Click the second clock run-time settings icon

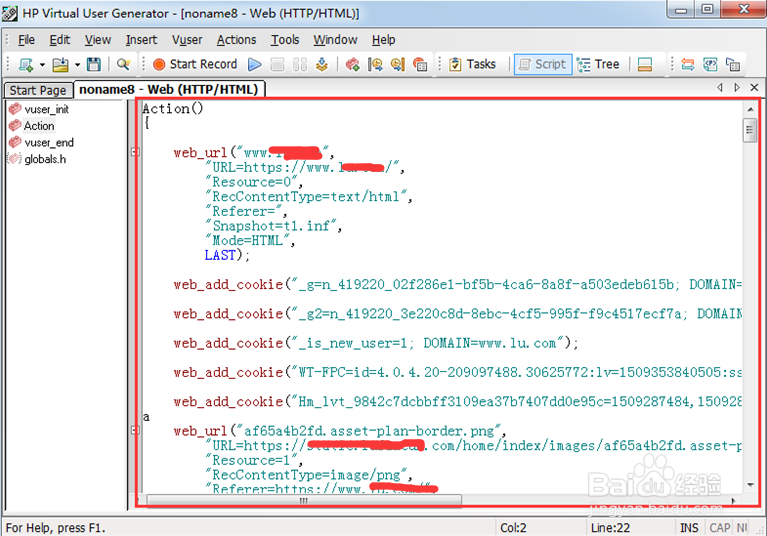[x=398, y=65]
